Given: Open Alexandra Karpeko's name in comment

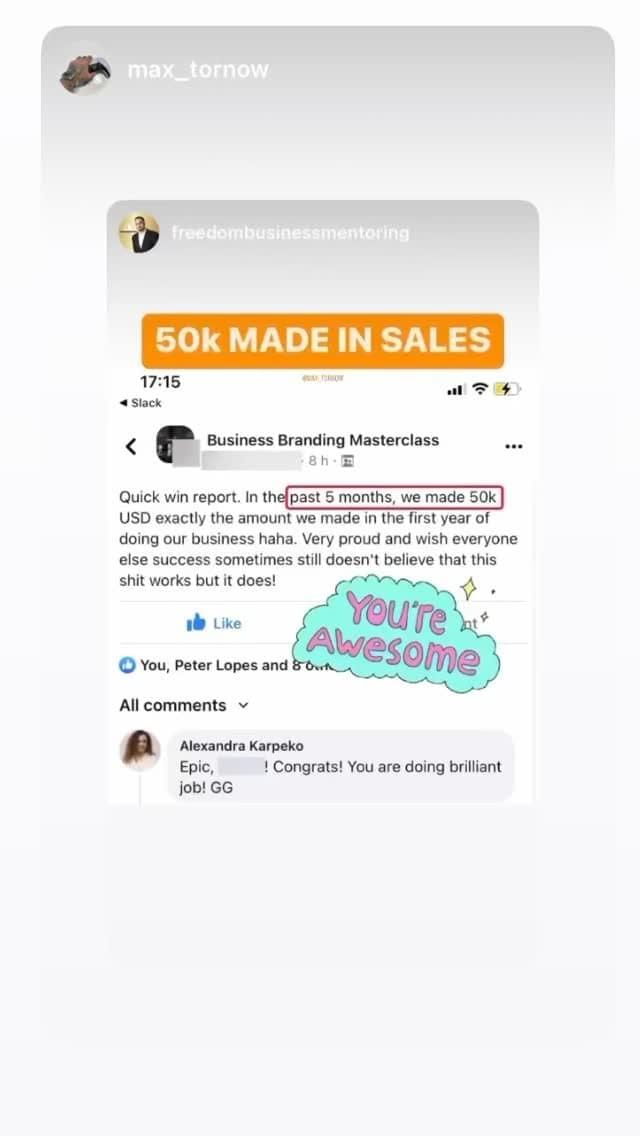Looking at the screenshot, I should 241,746.
